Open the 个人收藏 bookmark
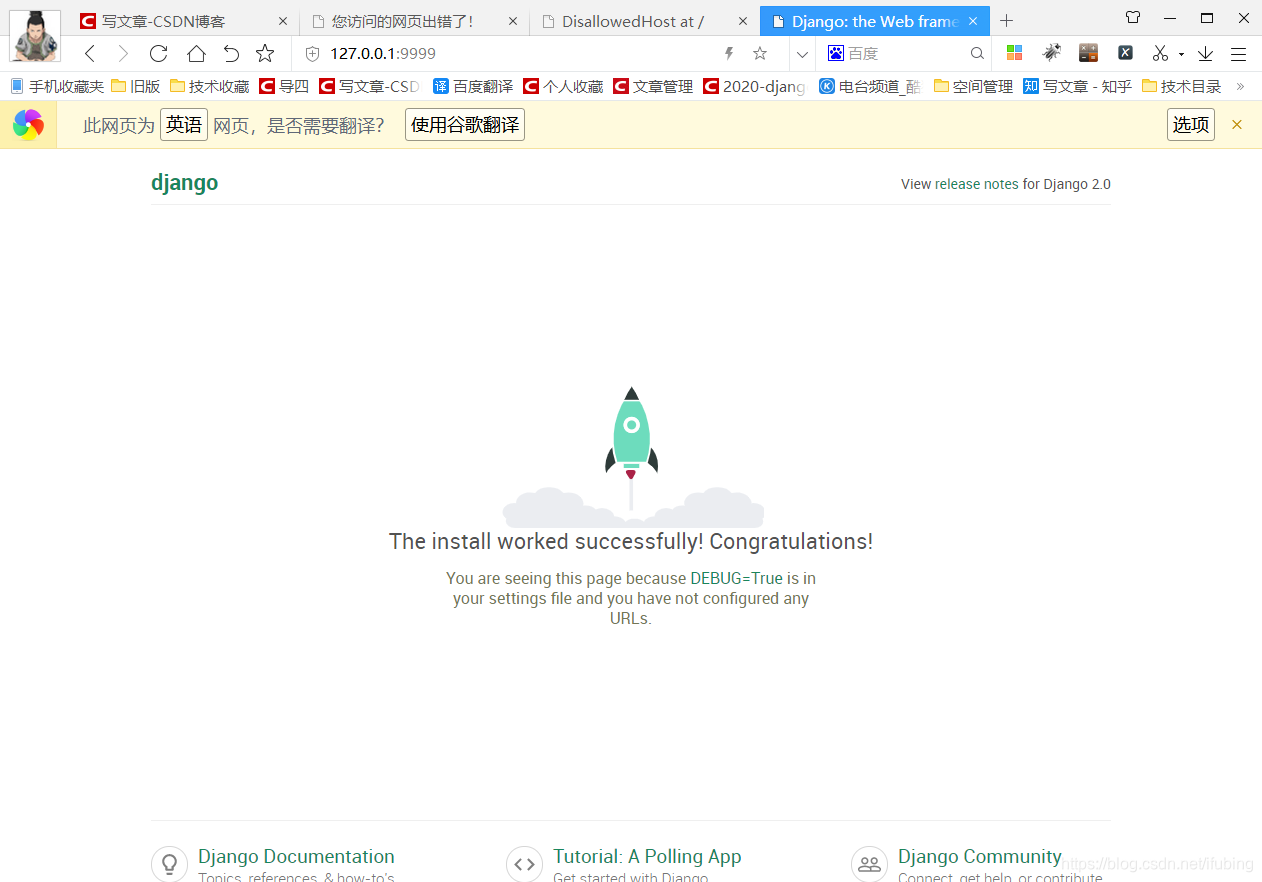This screenshot has width=1262, height=882. pyautogui.click(x=563, y=87)
